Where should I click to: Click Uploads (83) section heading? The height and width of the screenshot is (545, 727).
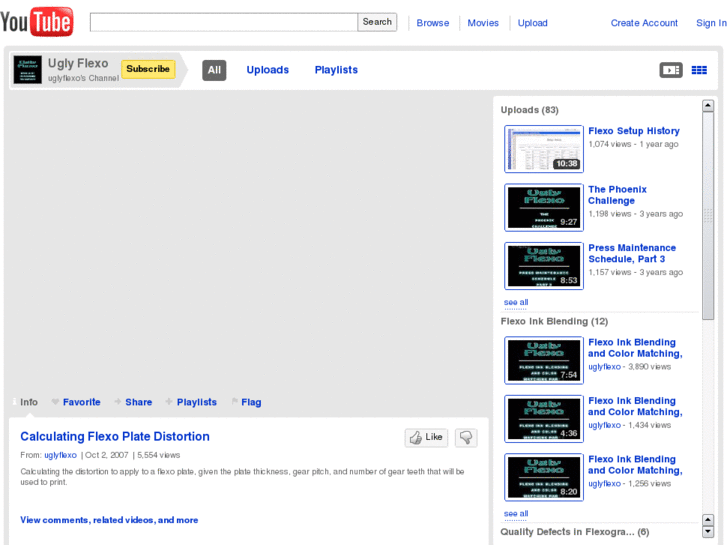529,110
